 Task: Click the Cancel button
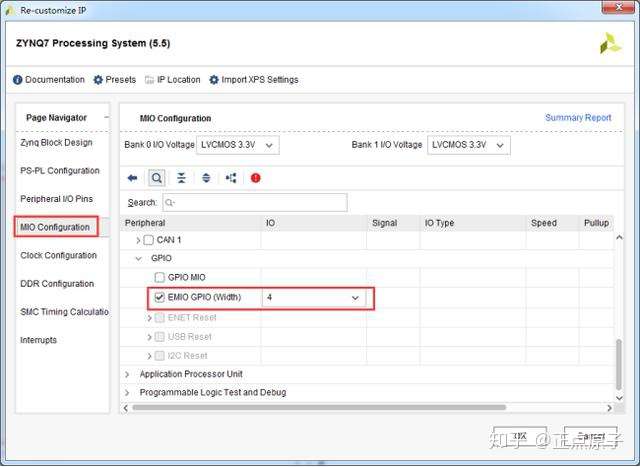(x=591, y=436)
